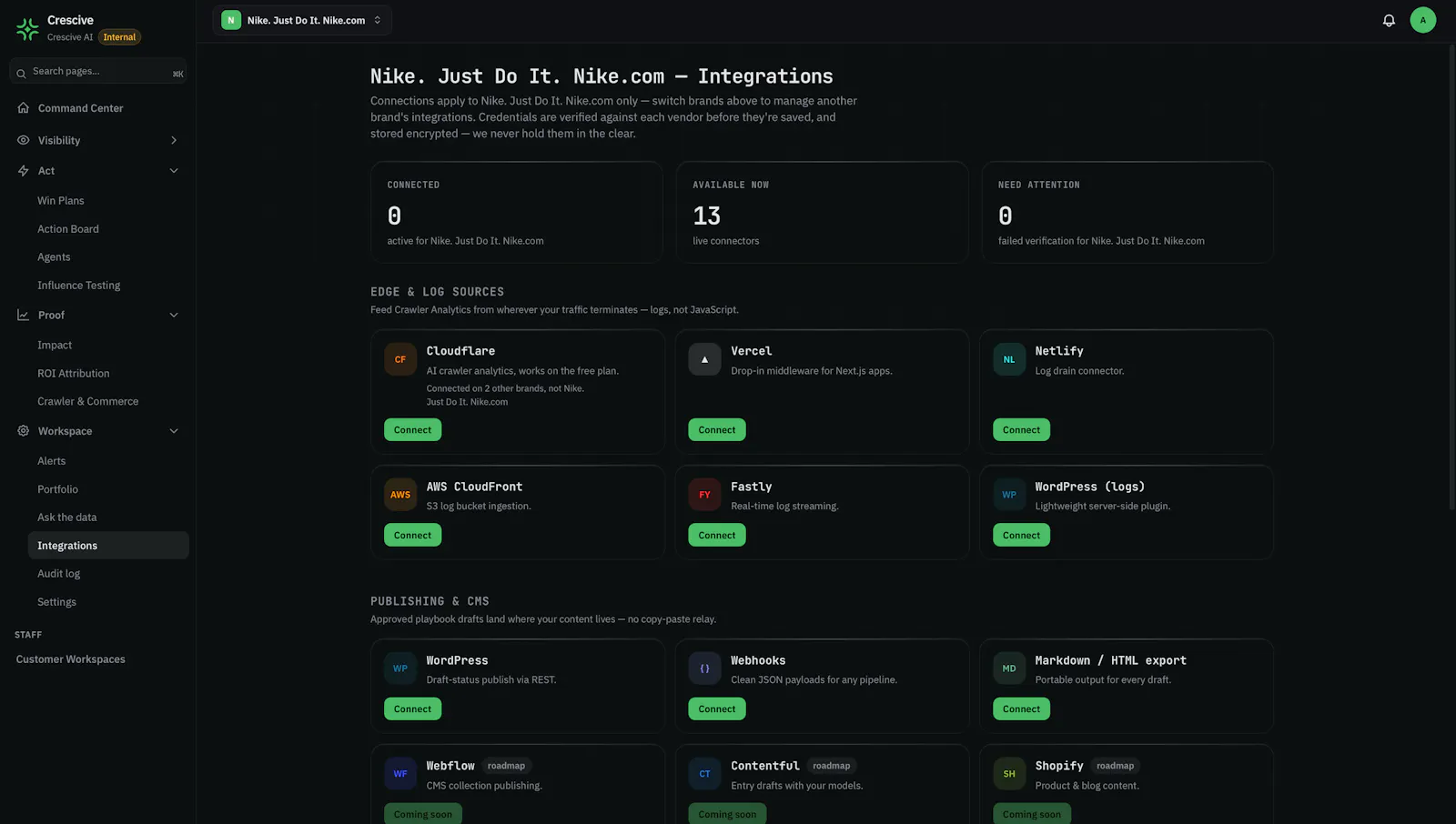Click the WordPress (logs) WP icon
This screenshot has height=824, width=1456.
(x=1009, y=495)
